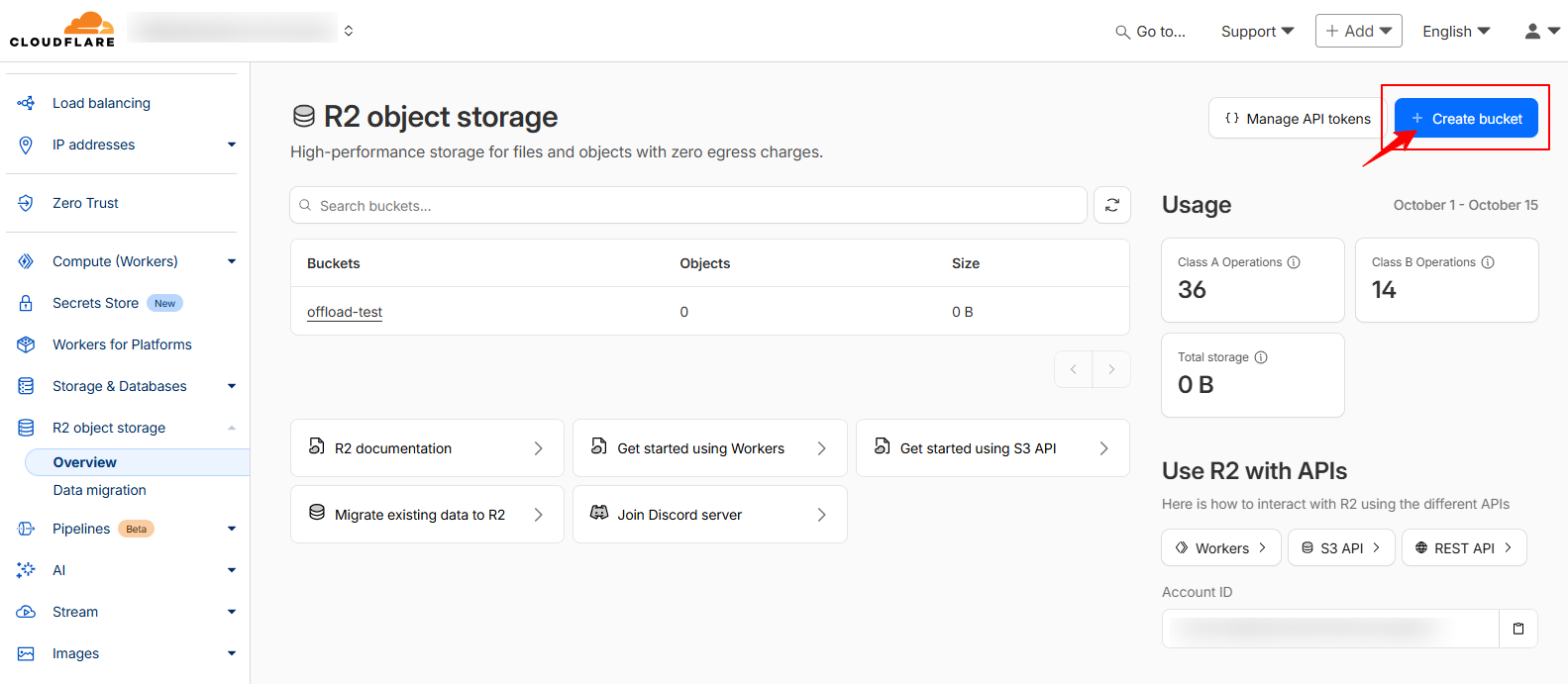Click the Zero Trust sidebar icon
Image resolution: width=1568 pixels, height=684 pixels.
(x=27, y=203)
